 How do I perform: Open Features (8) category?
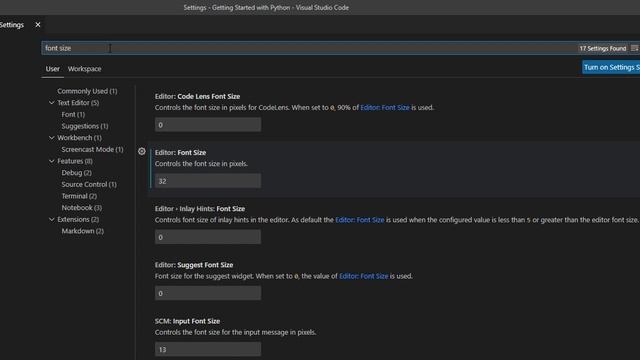click(75, 161)
